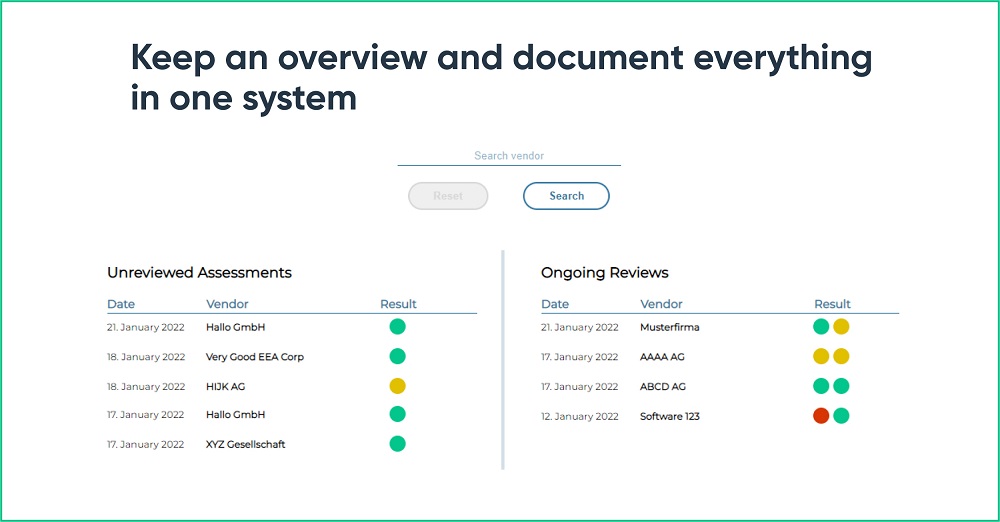The width and height of the screenshot is (1000, 522).
Task: Sort Ongoing Reviews by Date column header
Action: click(555, 304)
